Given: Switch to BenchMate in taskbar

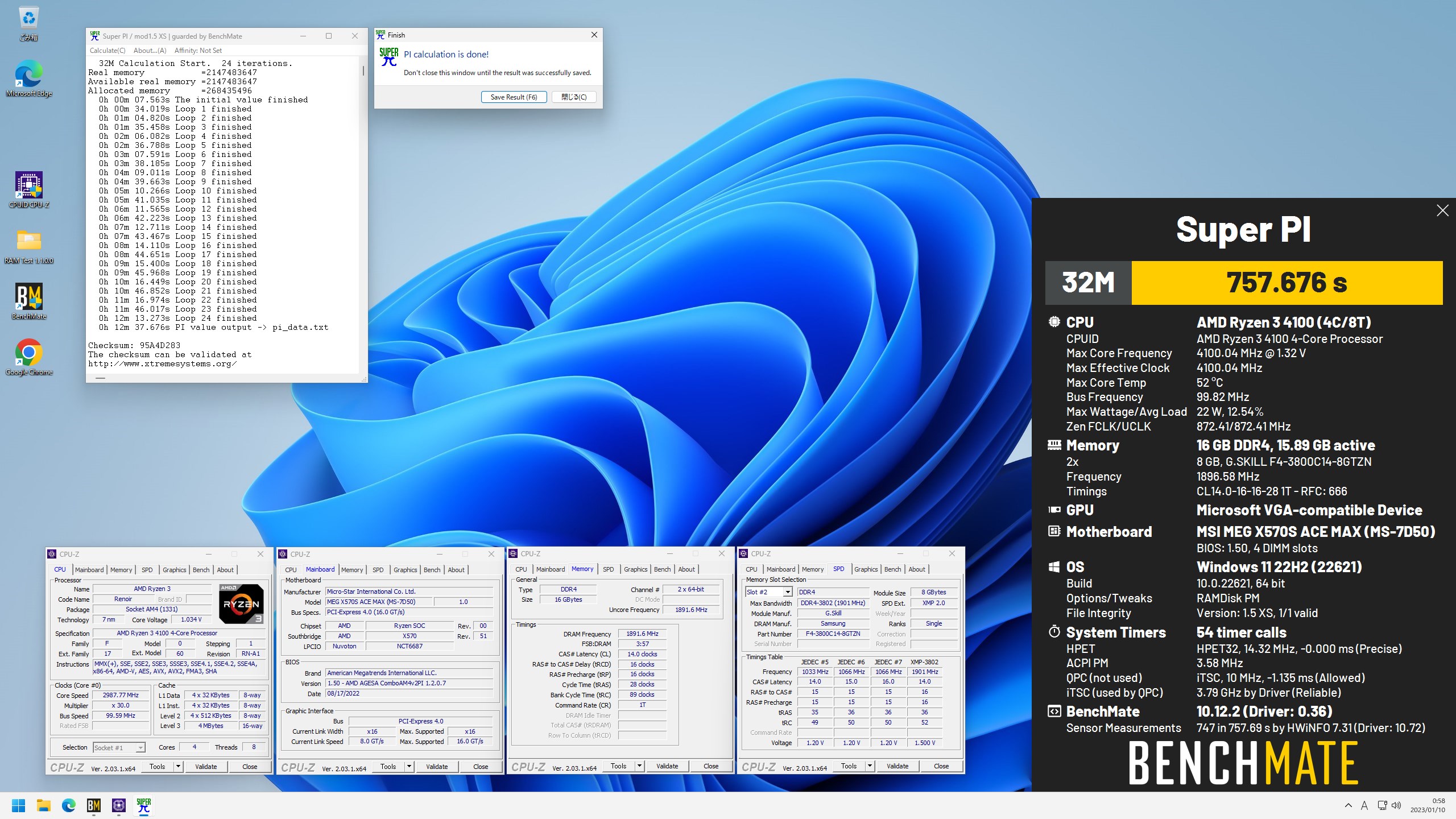Looking at the screenshot, I should click(94, 805).
